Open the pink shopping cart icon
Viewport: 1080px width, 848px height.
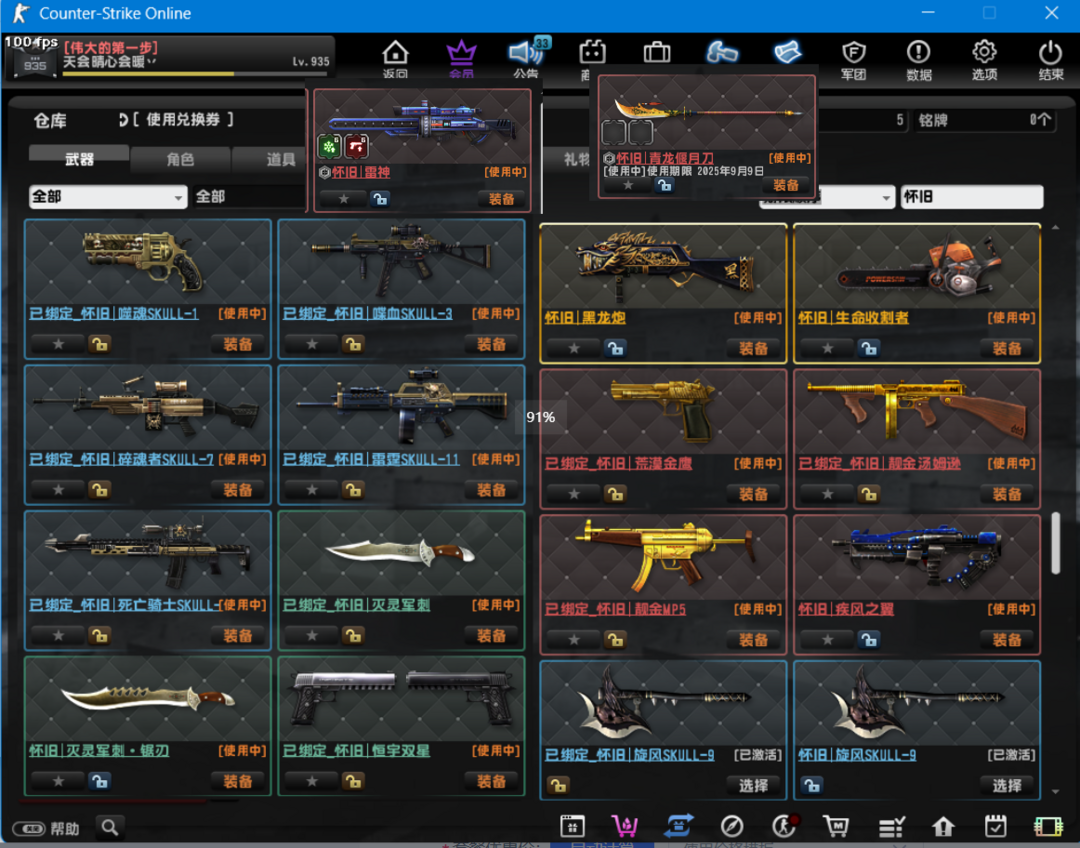click(x=625, y=826)
